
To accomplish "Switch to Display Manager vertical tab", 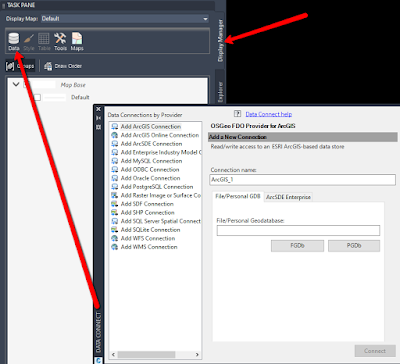I will [220, 40].
